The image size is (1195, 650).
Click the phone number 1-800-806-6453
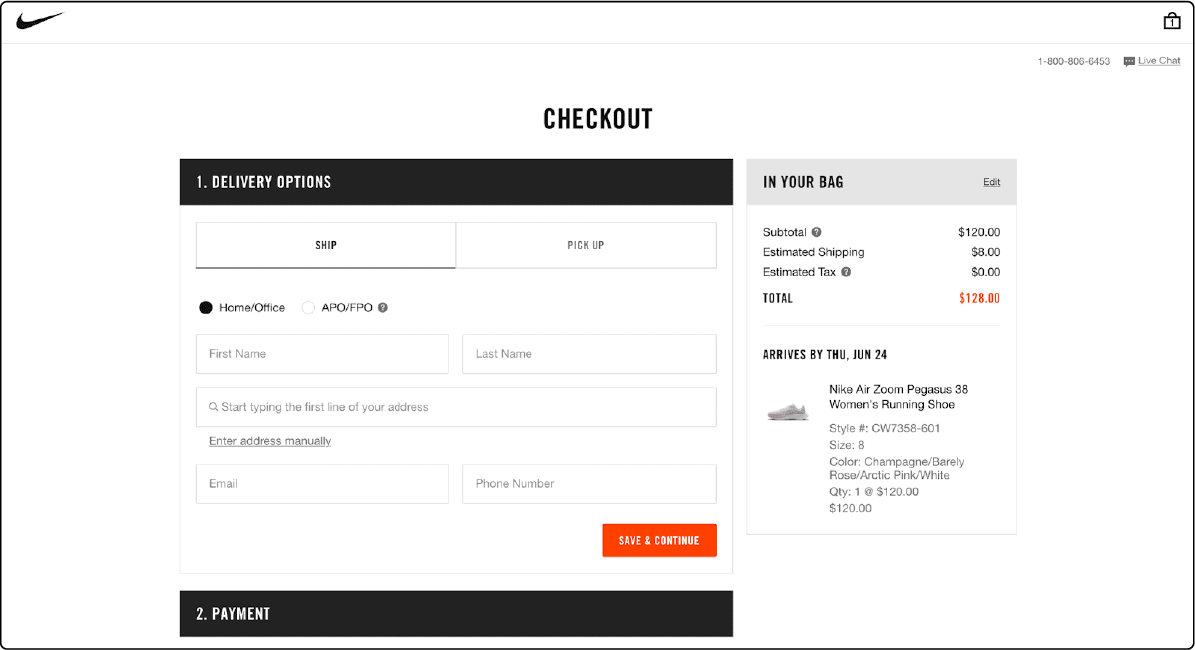coord(1074,62)
